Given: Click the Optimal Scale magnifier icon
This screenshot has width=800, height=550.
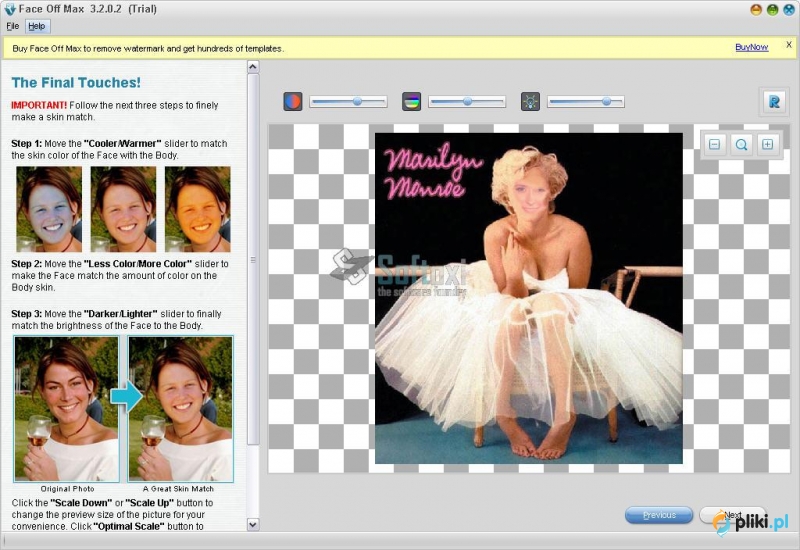Looking at the screenshot, I should tap(741, 144).
